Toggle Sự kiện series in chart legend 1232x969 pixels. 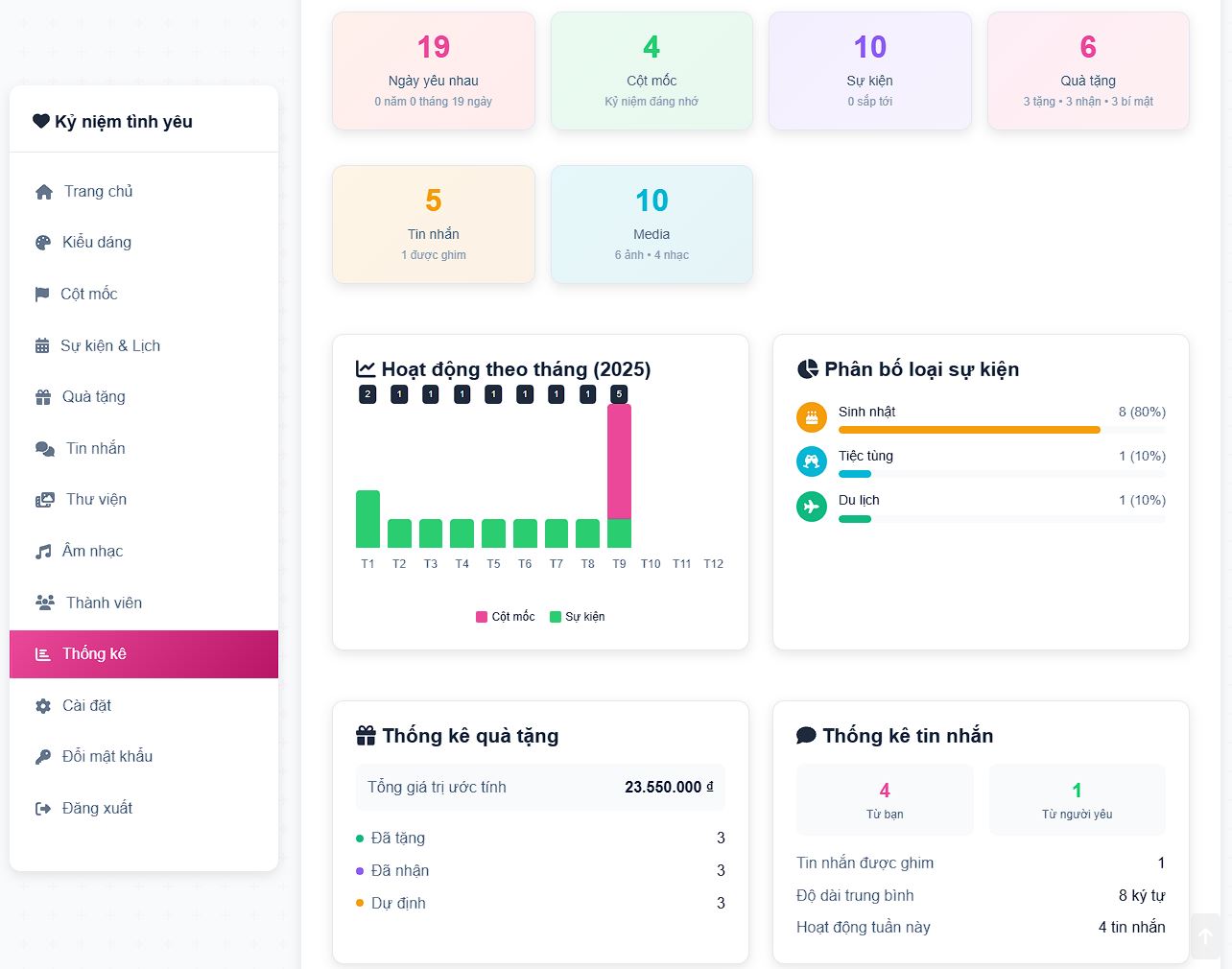click(x=578, y=617)
